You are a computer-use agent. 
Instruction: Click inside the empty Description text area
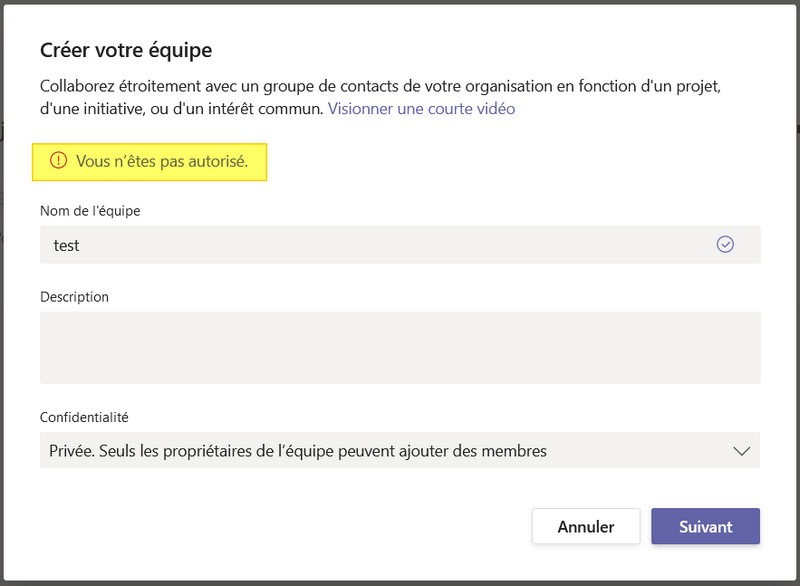click(400, 347)
